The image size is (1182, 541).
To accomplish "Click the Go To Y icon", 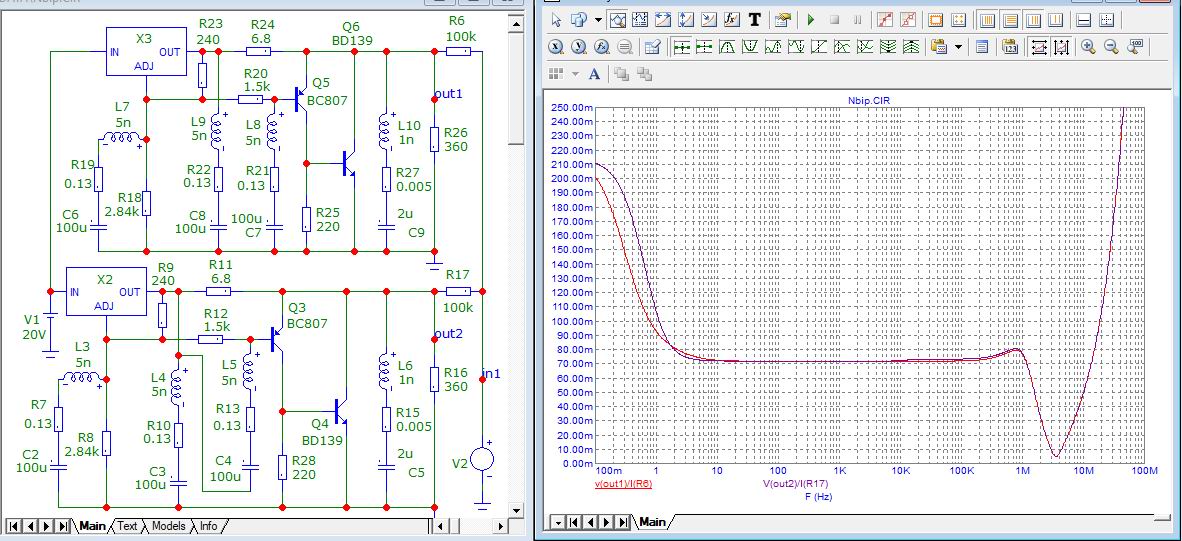I will coord(578,46).
